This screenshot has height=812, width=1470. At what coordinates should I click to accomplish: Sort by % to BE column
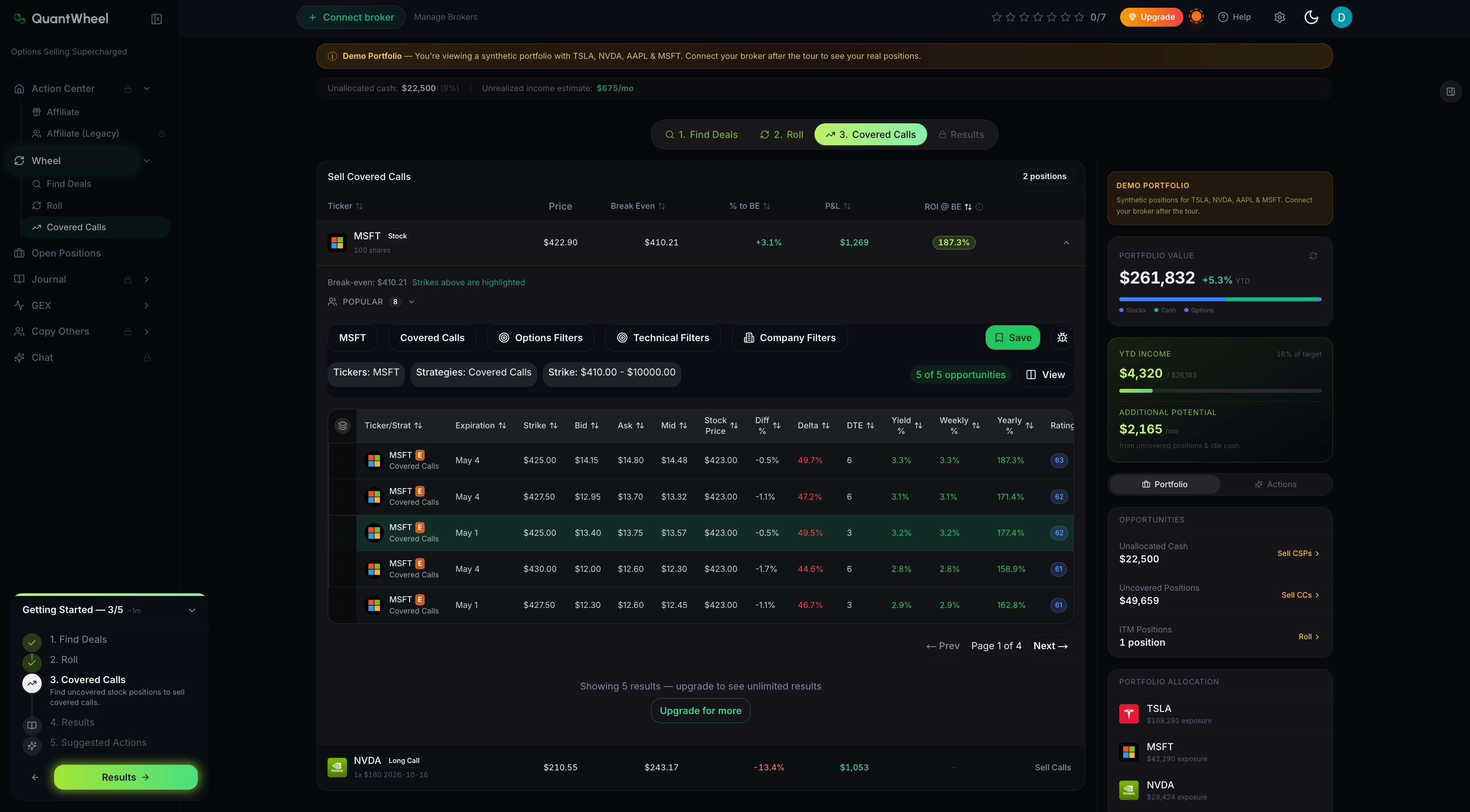point(749,206)
